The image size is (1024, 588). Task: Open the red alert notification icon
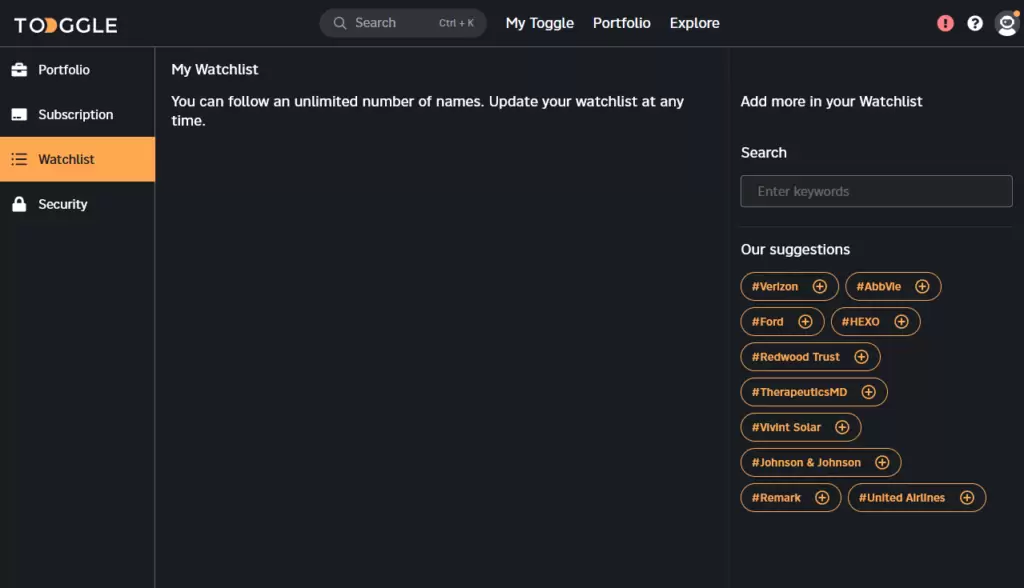(x=945, y=24)
